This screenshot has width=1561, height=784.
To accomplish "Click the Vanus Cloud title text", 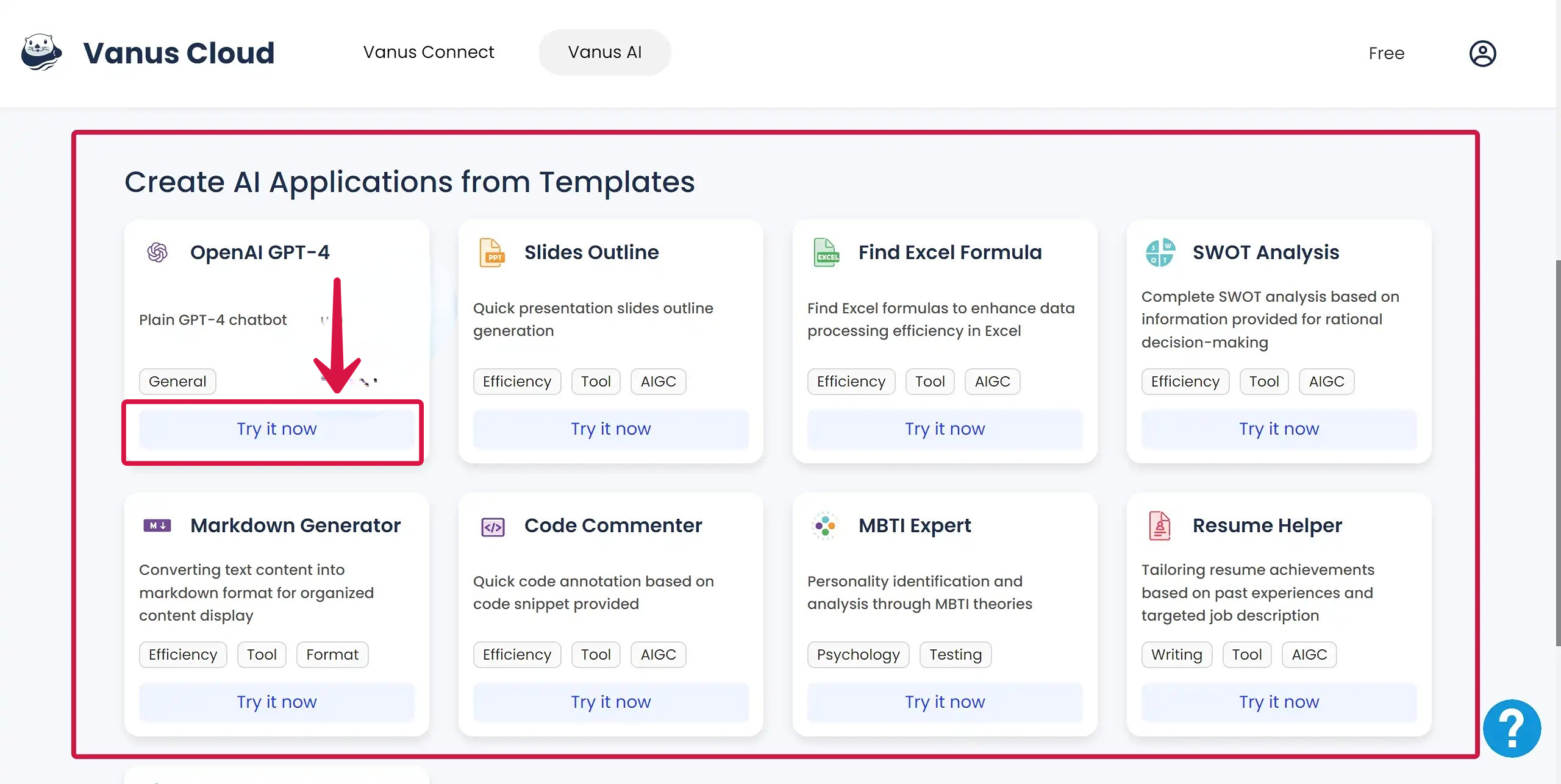I will point(179,53).
